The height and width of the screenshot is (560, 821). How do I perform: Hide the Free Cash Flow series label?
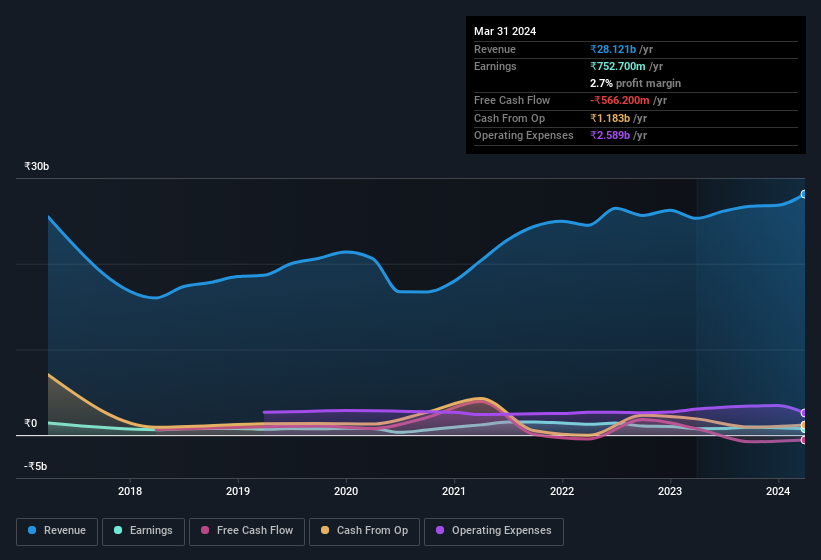tap(255, 531)
